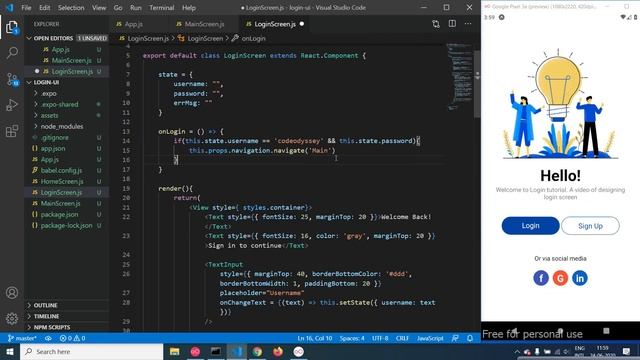Screen dimensions: 640x360
Task: Click Spaces: 4 indentation in status bar
Action: [352, 338]
